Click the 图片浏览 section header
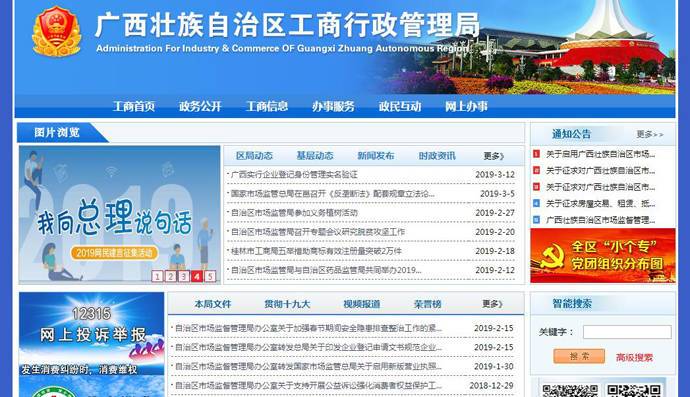 [57, 132]
